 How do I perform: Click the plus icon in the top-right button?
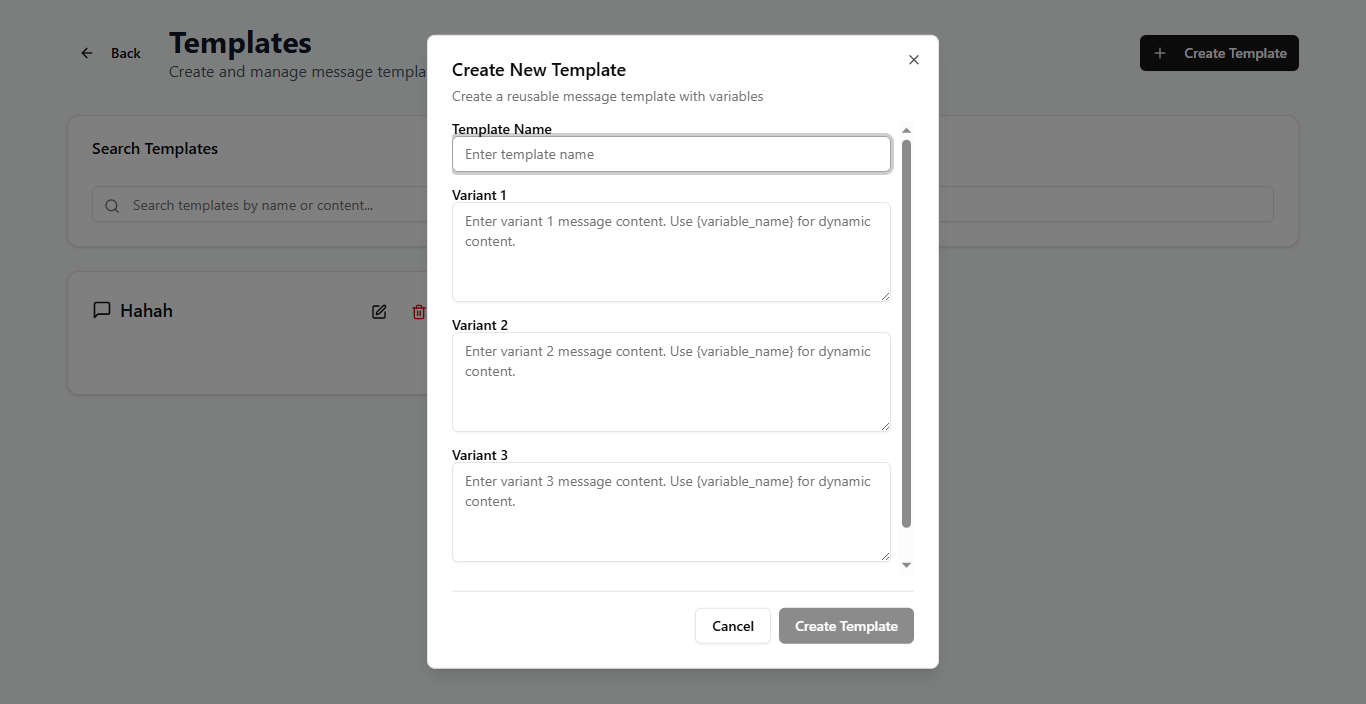(1160, 53)
